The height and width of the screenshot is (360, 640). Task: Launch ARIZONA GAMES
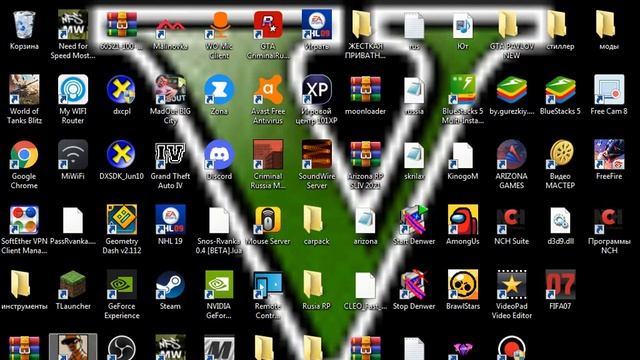coord(511,155)
